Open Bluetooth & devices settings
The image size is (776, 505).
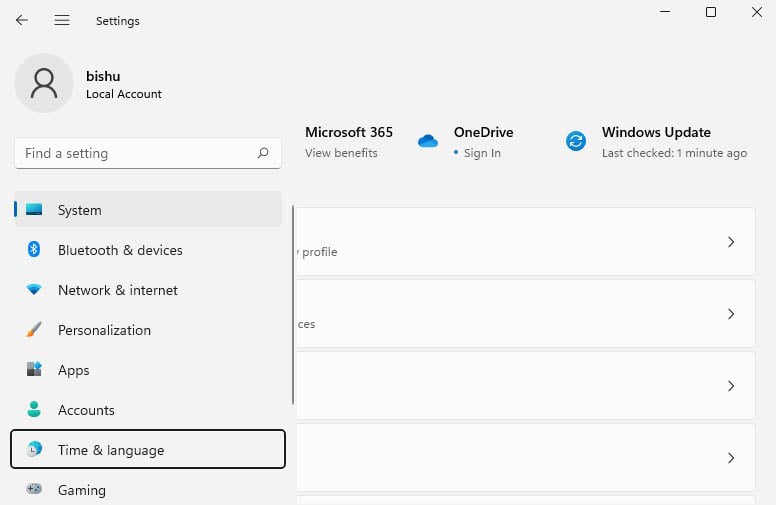(x=148, y=250)
